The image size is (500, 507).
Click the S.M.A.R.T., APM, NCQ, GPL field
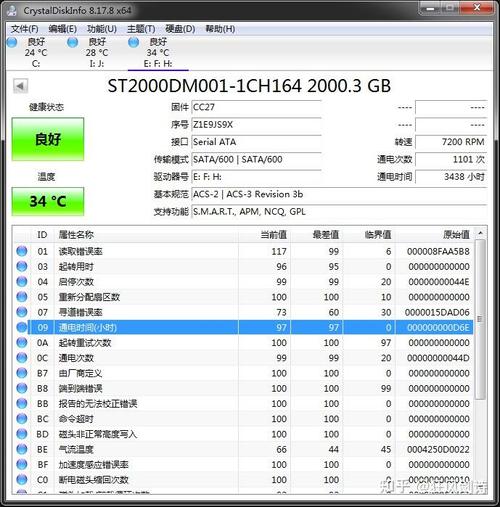(x=339, y=211)
